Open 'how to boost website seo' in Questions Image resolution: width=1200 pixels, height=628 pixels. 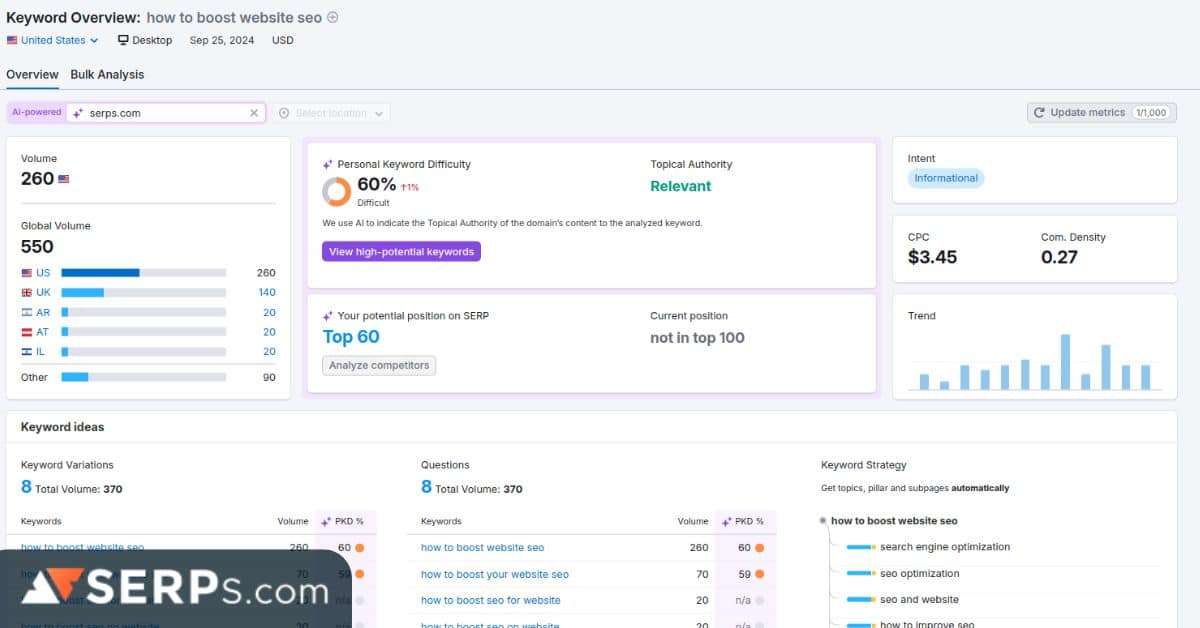[482, 548]
